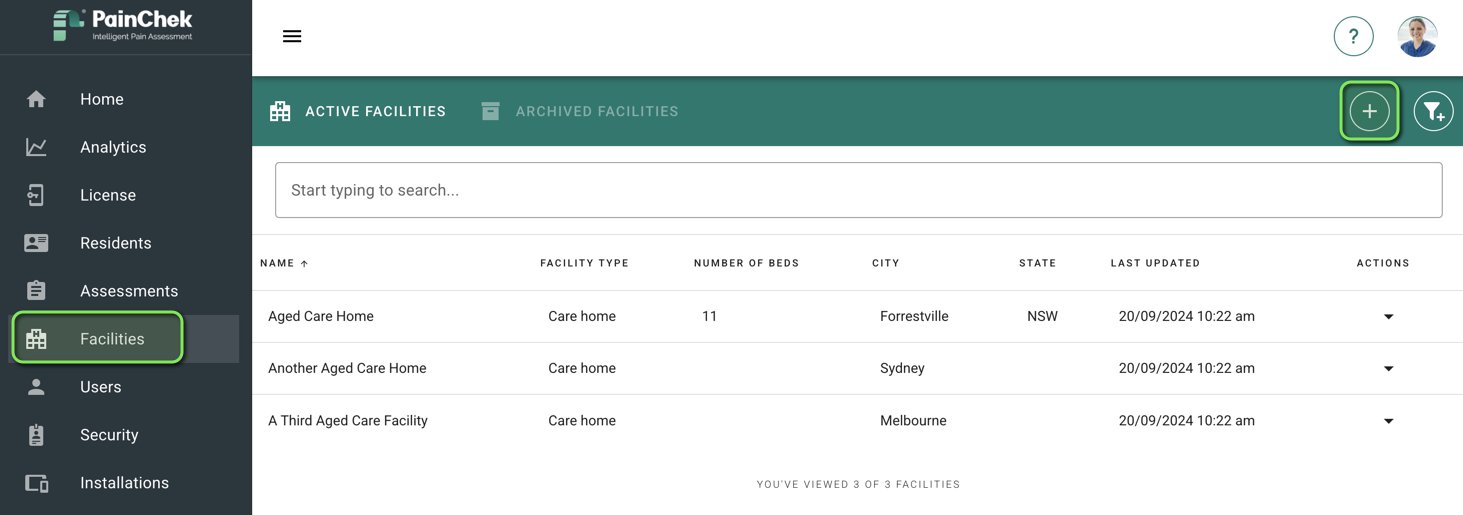Click last updated date in Melbourne row

point(1186,421)
